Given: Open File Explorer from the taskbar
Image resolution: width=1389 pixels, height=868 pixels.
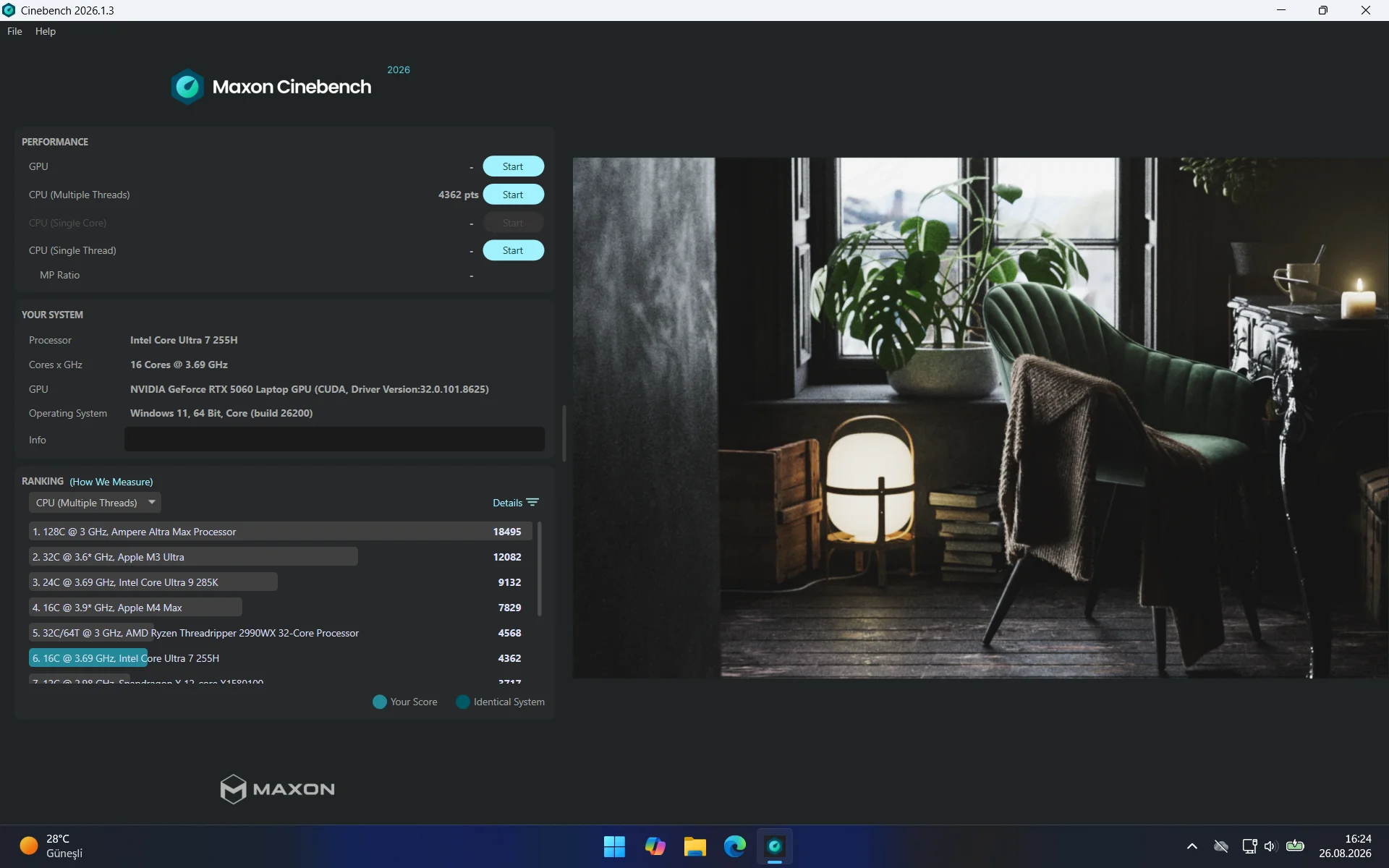Looking at the screenshot, I should (694, 846).
